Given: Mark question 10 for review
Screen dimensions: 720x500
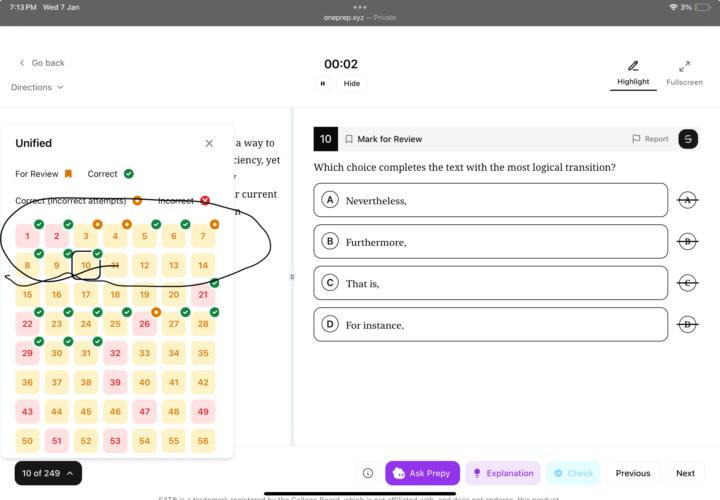Looking at the screenshot, I should [x=383, y=139].
